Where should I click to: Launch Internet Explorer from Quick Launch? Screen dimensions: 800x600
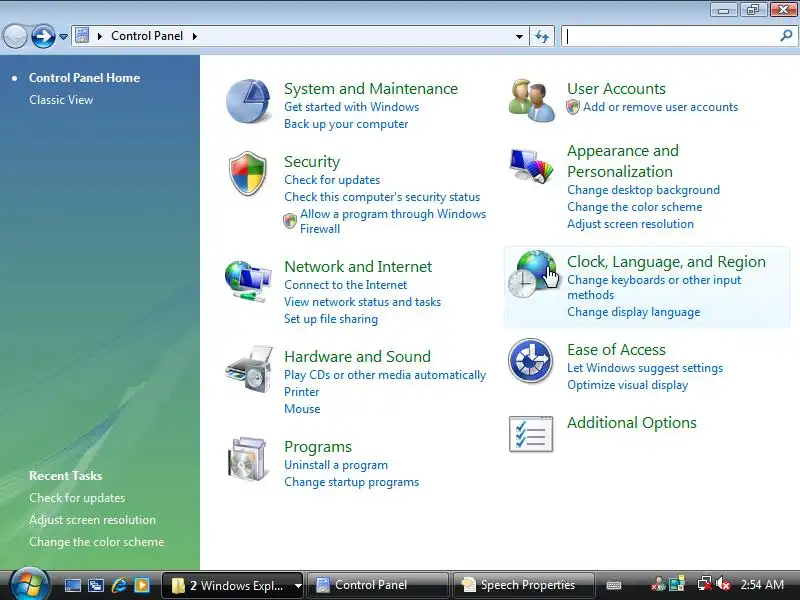coord(119,585)
